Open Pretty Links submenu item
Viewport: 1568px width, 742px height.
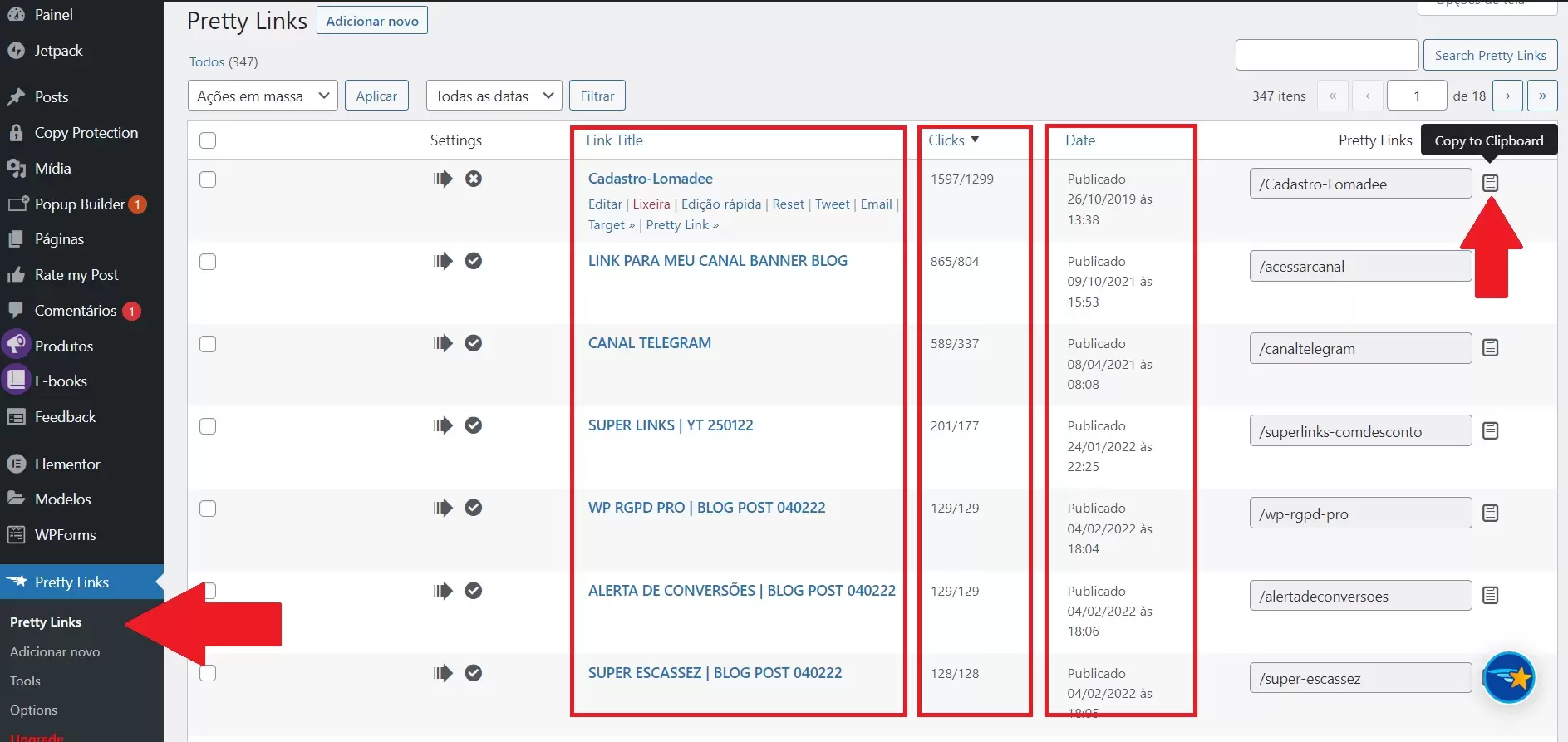46,622
